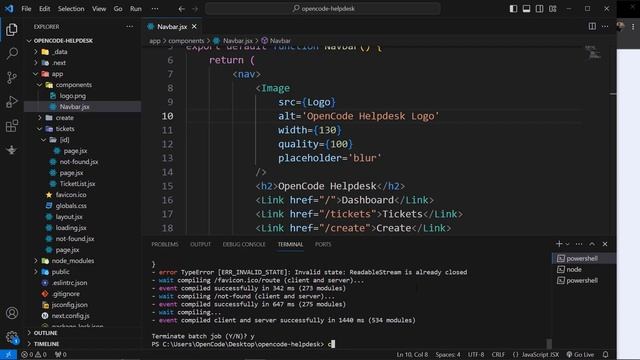Maximize the panel size with chevron

(x=592, y=244)
